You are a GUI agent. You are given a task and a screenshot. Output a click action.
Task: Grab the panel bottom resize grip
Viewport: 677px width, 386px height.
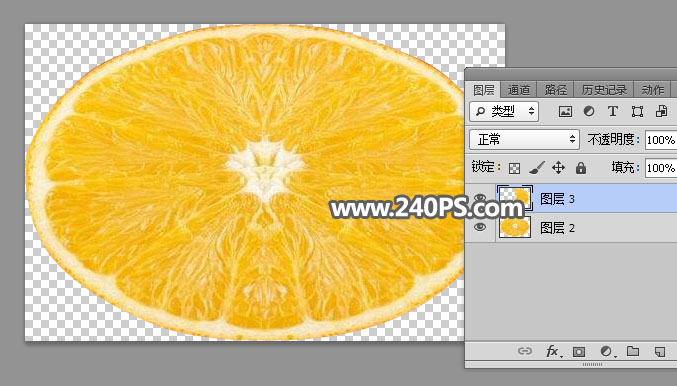(x=592, y=365)
